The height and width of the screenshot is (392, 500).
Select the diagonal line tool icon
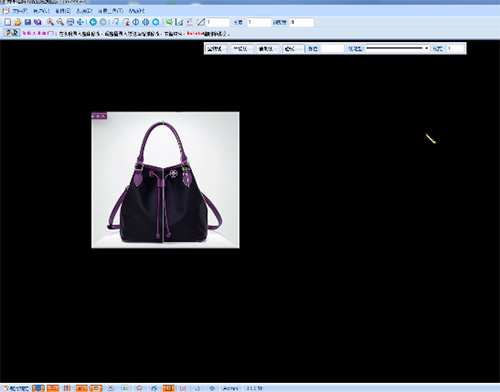point(201,22)
